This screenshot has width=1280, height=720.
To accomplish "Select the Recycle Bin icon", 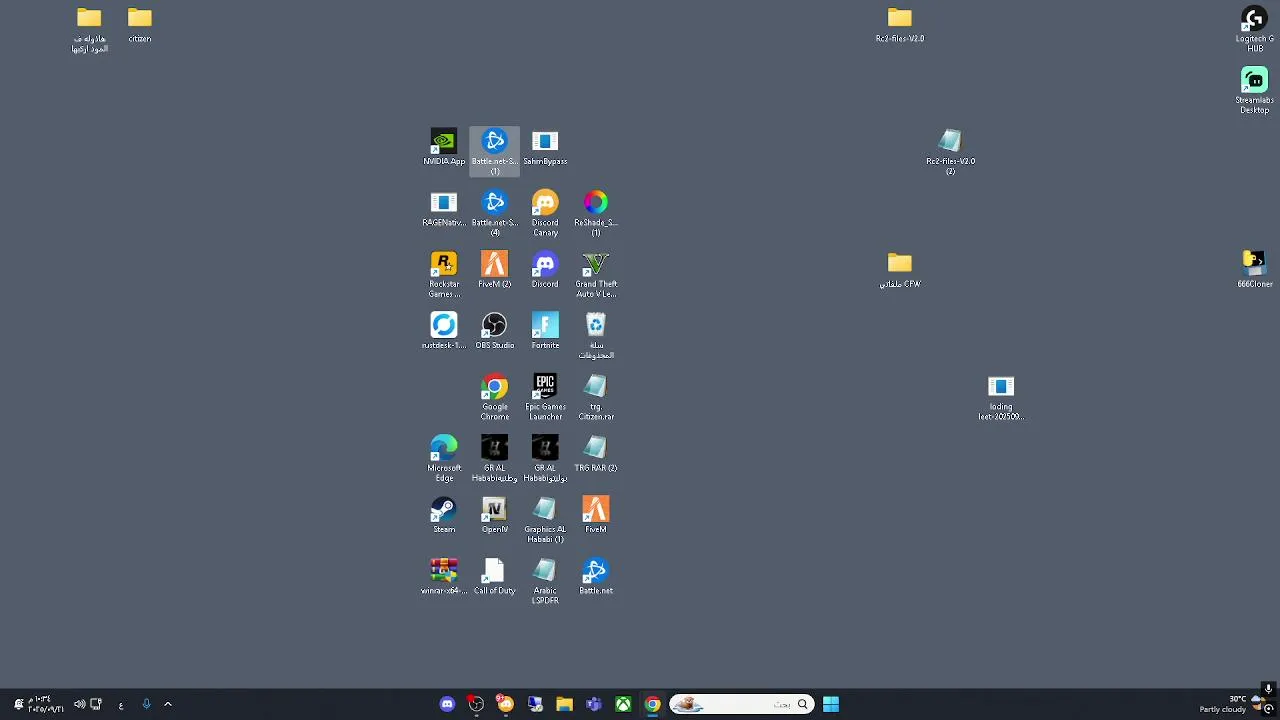I will tap(596, 335).
